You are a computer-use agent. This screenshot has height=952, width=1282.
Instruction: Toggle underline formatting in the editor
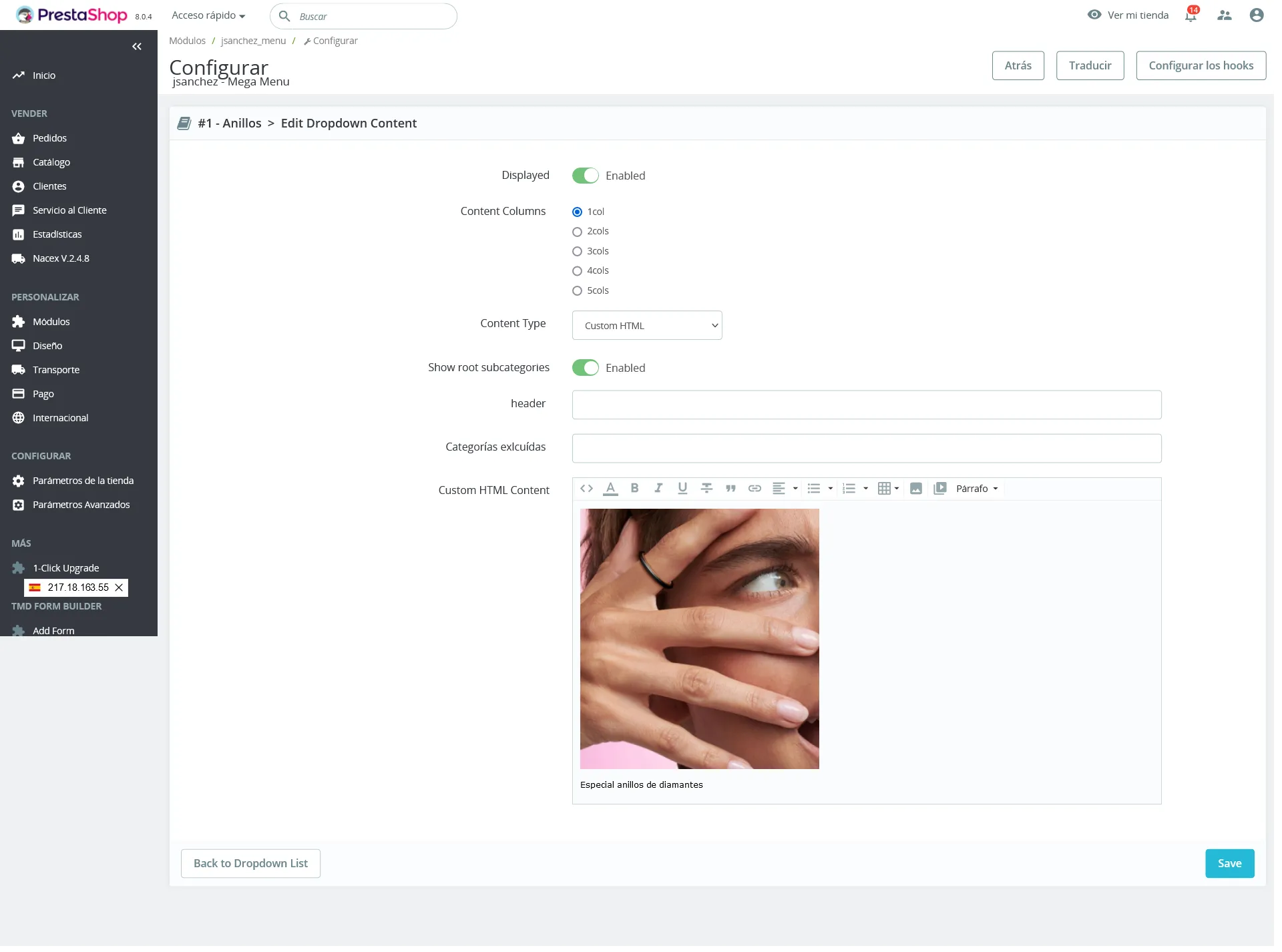point(682,489)
